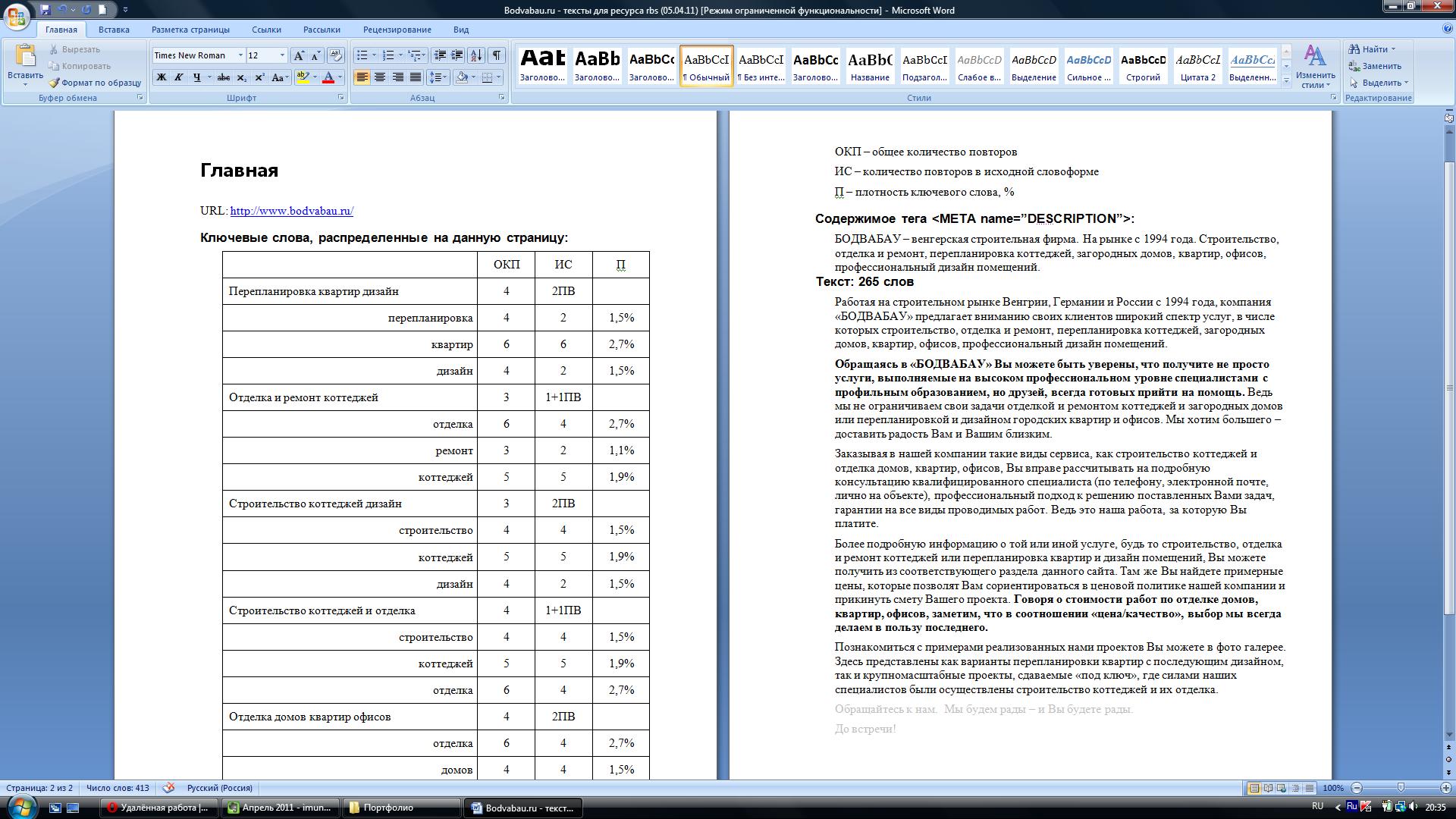Toggle center text alignment
1456x819 pixels.
[x=380, y=77]
